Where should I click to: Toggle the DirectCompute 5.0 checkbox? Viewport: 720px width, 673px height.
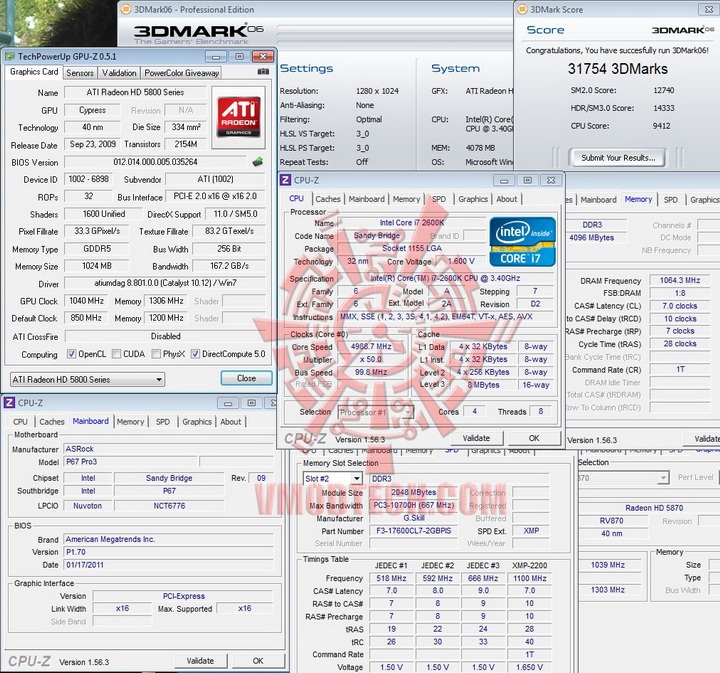click(196, 354)
